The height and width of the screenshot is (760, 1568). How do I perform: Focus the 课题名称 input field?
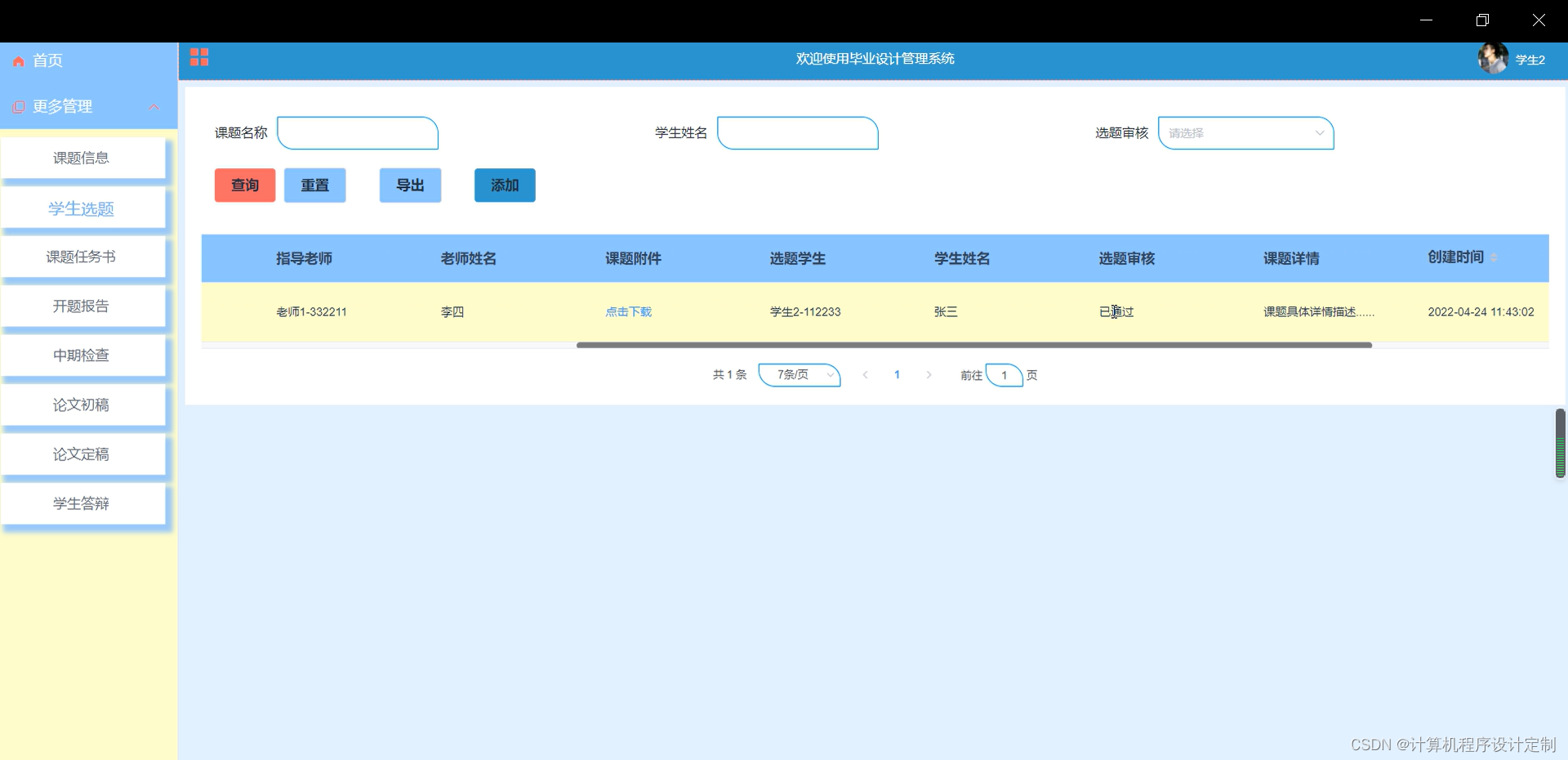358,133
